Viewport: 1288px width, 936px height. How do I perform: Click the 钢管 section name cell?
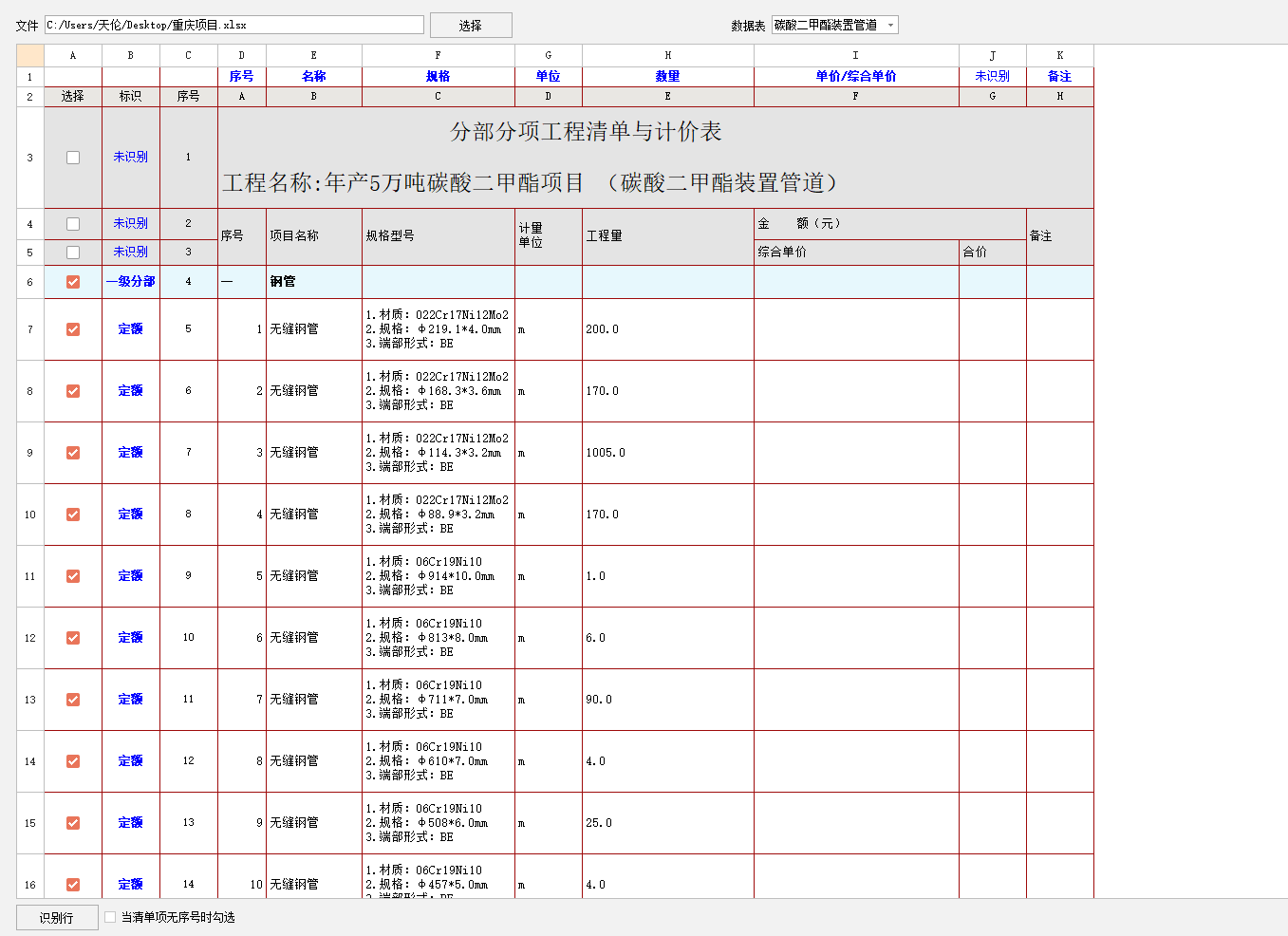(x=314, y=282)
